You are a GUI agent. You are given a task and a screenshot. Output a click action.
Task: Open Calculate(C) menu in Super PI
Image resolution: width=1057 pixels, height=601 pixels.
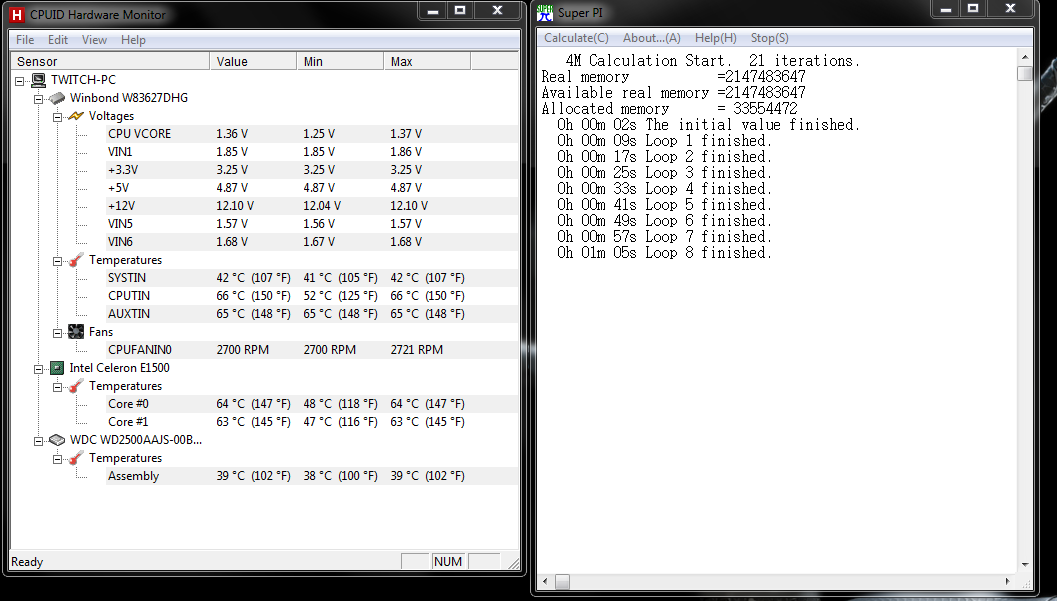pyautogui.click(x=576, y=38)
